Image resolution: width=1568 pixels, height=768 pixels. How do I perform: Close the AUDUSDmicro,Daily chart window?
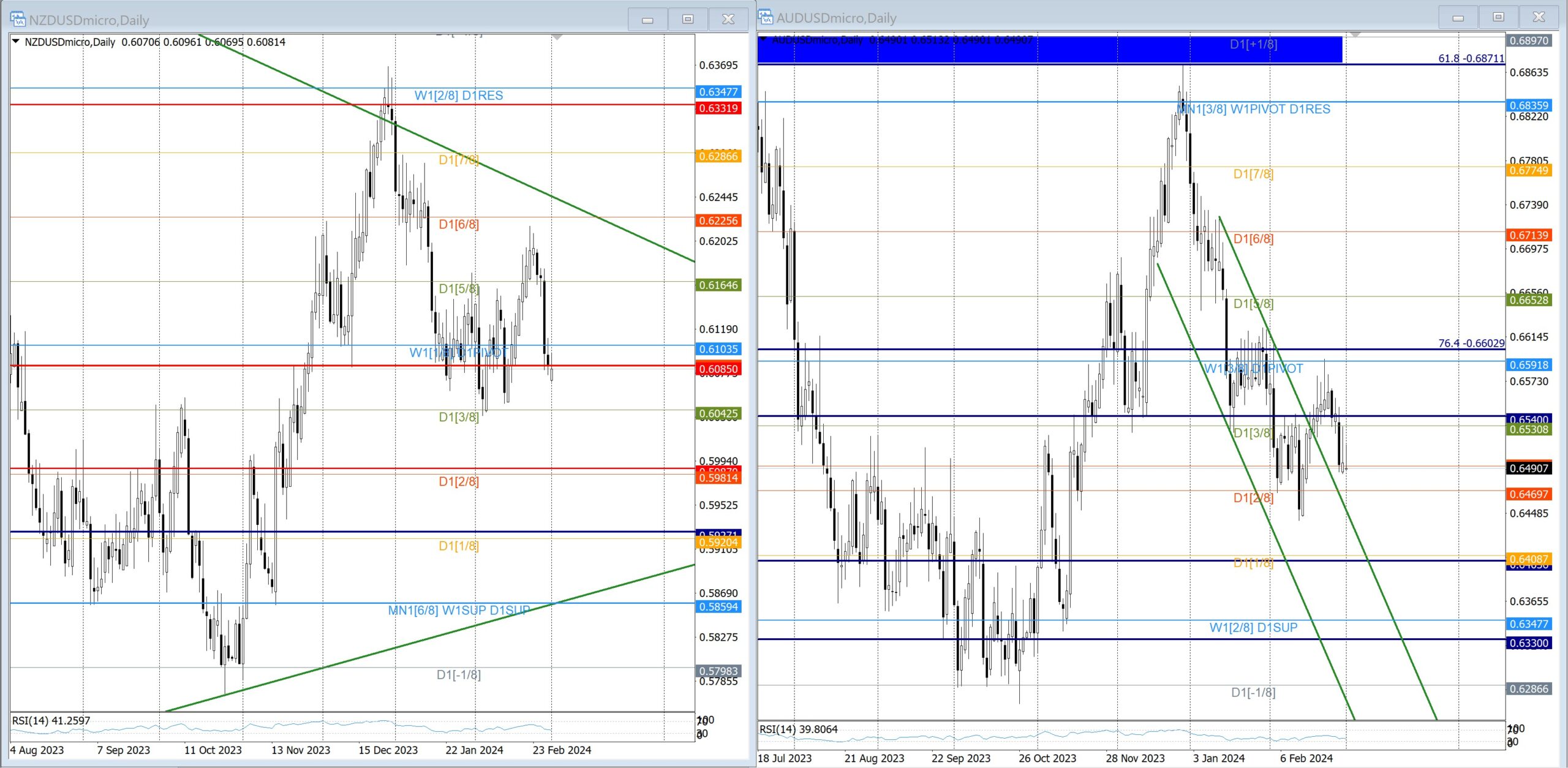[1539, 18]
